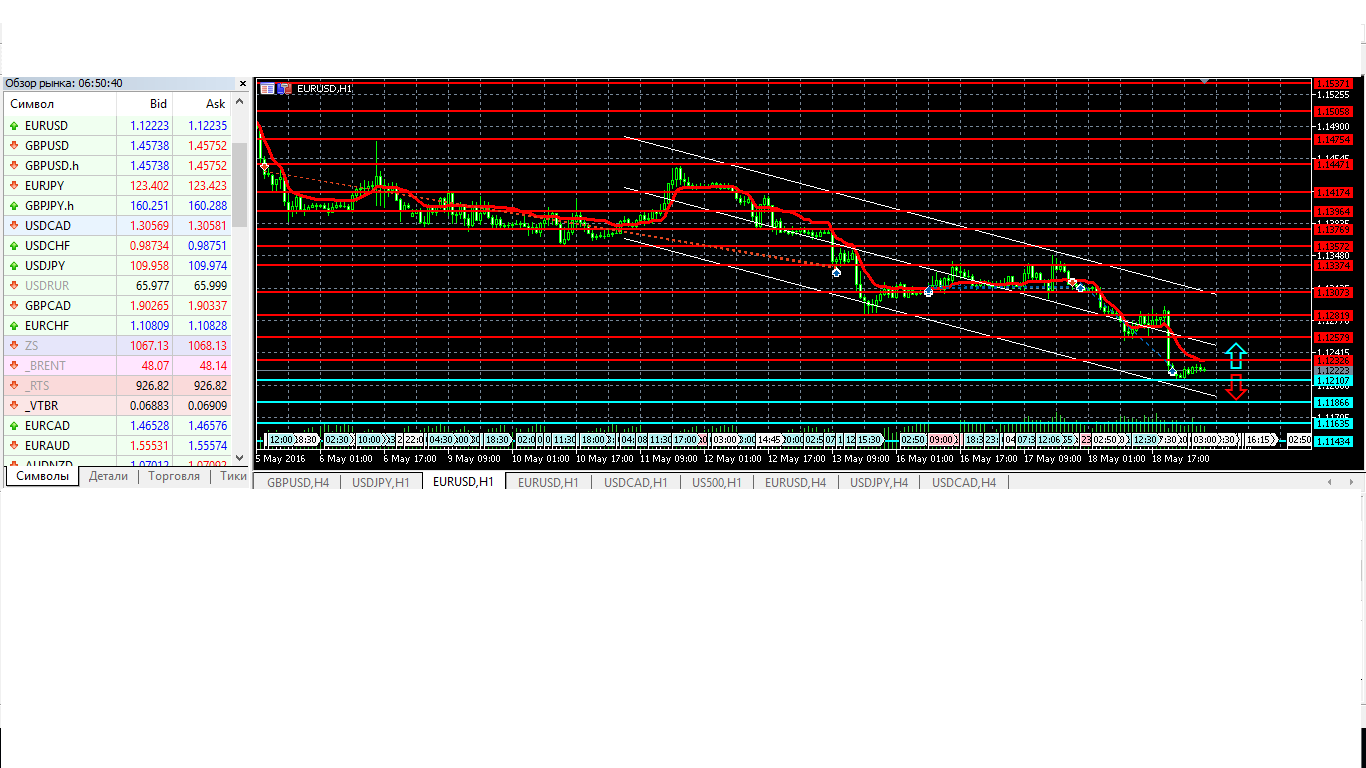Viewport: 1366px width, 768px height.
Task: Click the EURUSD,H1 chart title text
Action: (x=324, y=89)
